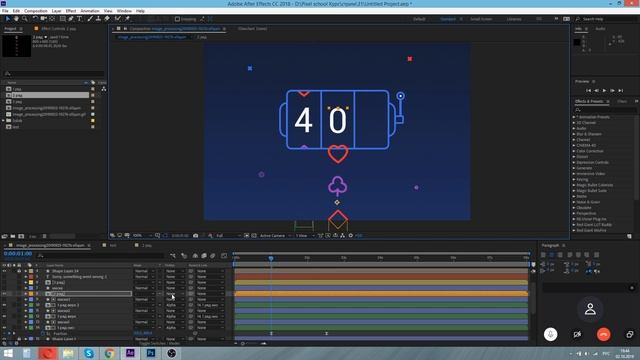This screenshot has width=640, height=360.
Task: Click the new folder icon in Project panel
Action: tap(13, 236)
